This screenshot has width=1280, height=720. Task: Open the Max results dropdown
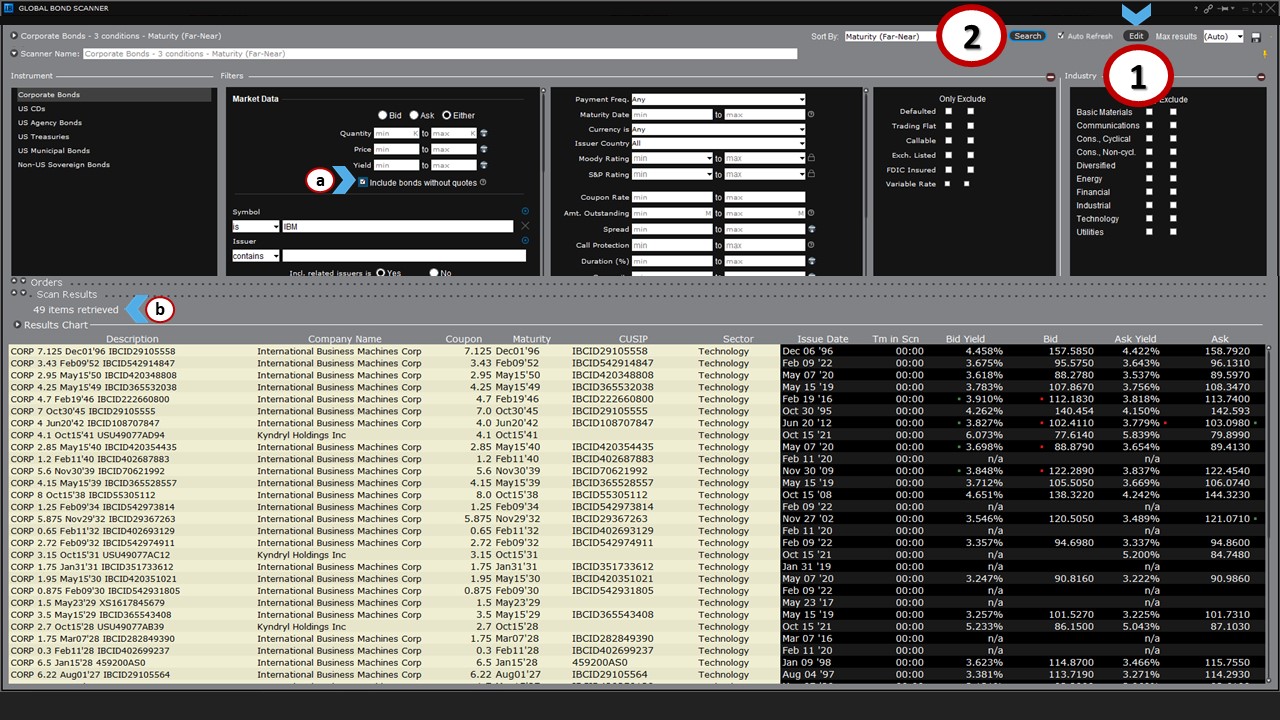coord(1223,37)
